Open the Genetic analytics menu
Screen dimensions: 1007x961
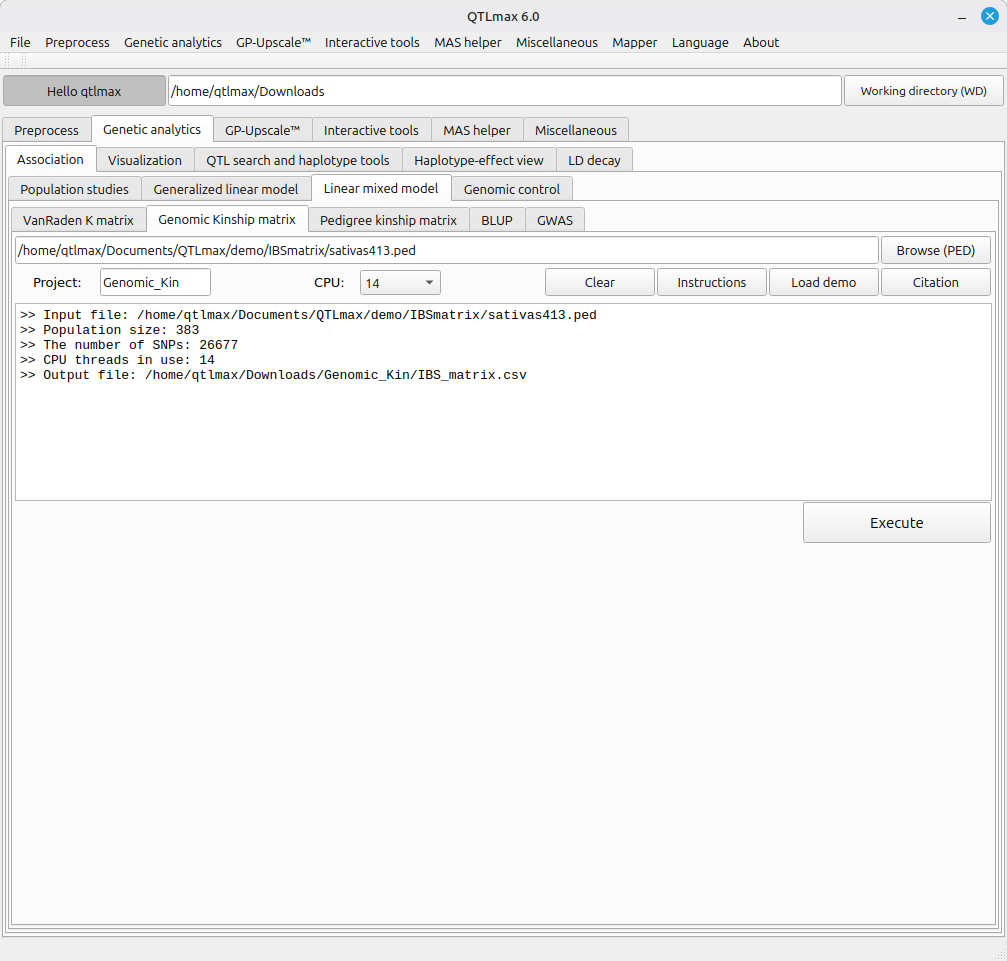pos(172,42)
